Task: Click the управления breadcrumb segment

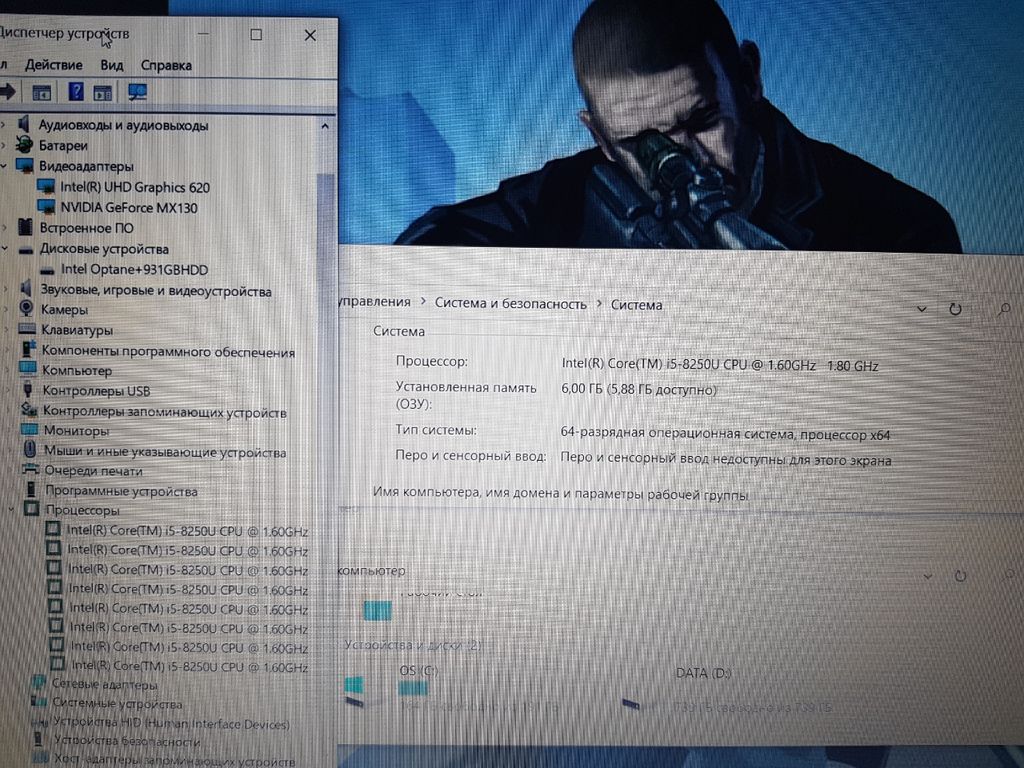Action: pos(374,302)
